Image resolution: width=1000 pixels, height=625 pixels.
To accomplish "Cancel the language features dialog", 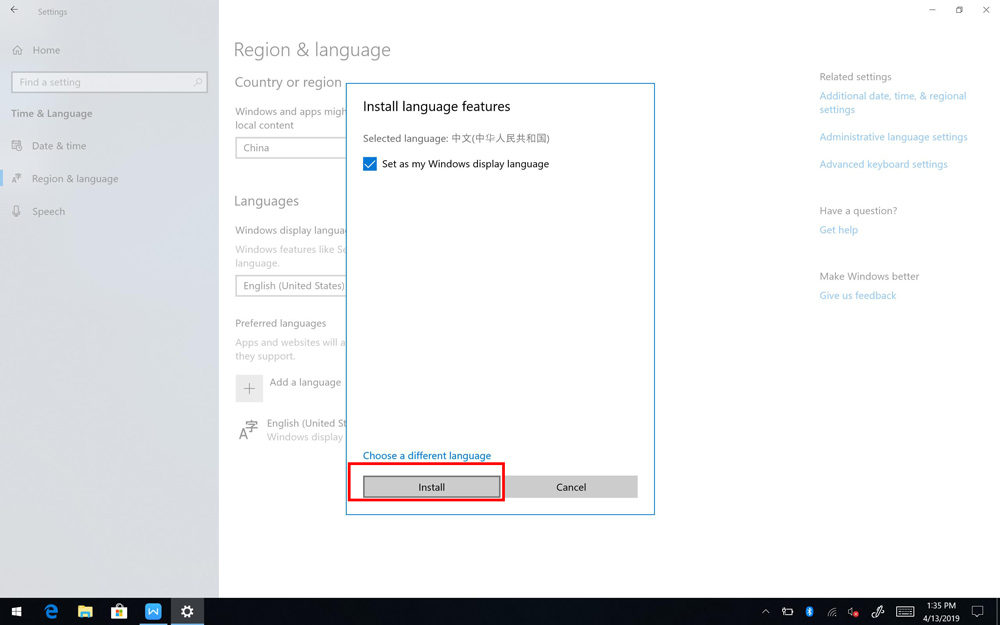I will (x=570, y=487).
